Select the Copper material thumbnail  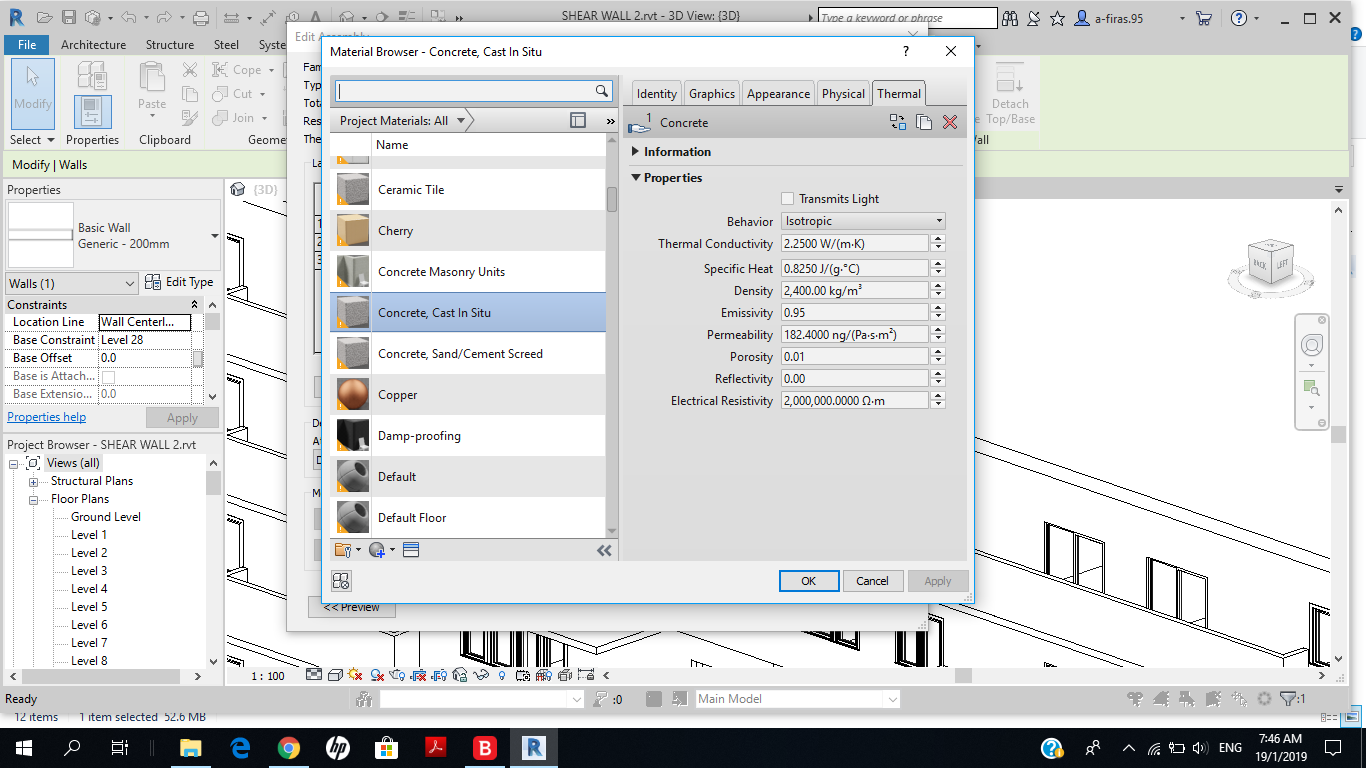[x=351, y=394]
